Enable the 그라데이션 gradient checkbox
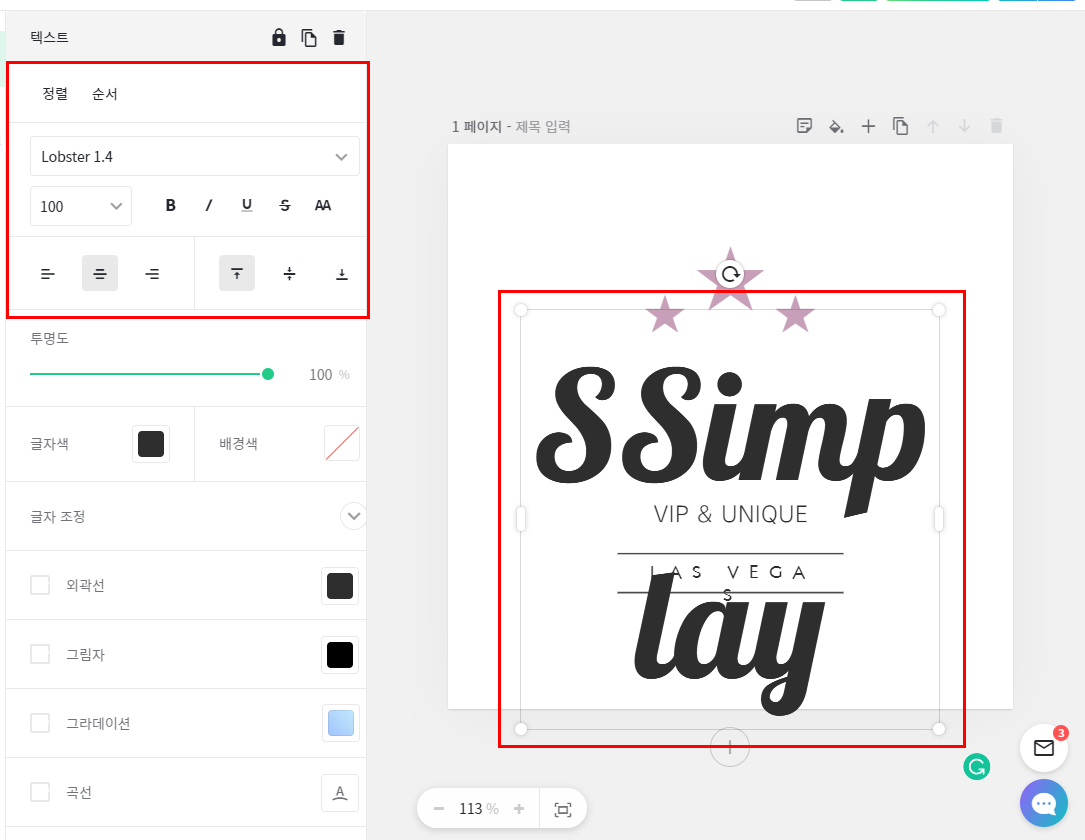This screenshot has height=840, width=1085. [40, 723]
